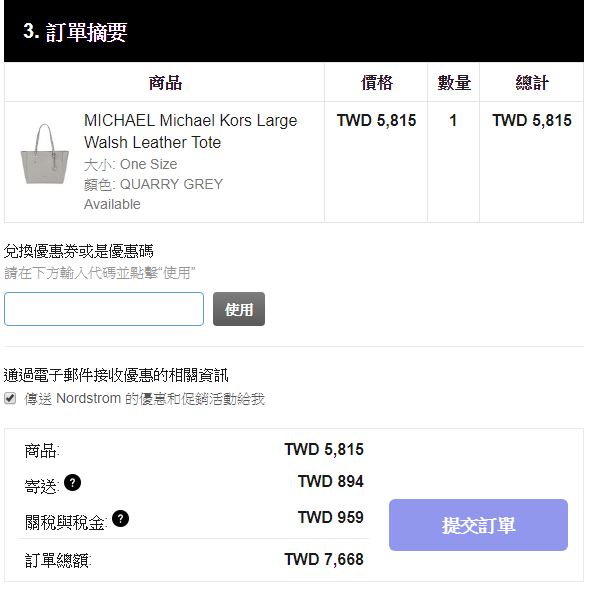610x594 pixels.
Task: Select the 數量 column header
Action: tap(454, 83)
